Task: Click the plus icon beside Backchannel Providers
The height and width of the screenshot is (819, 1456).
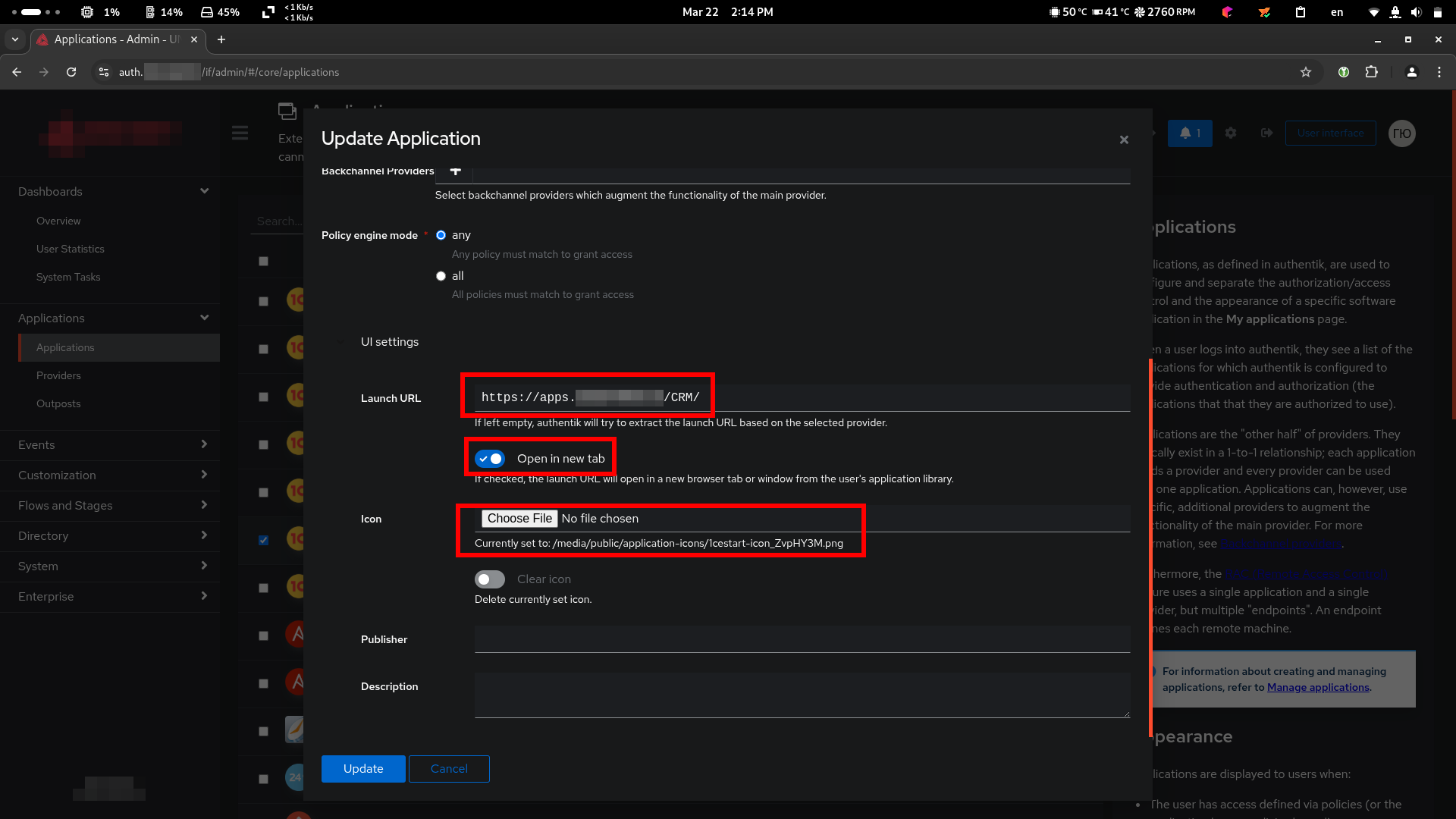Action: click(x=455, y=171)
